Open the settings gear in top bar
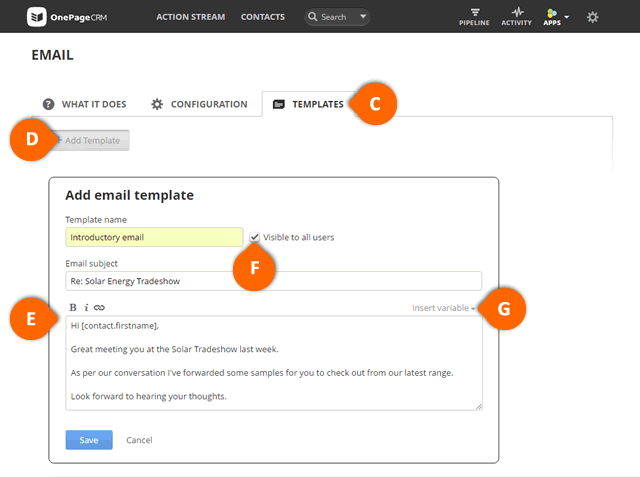This screenshot has width=640, height=477. tap(592, 17)
